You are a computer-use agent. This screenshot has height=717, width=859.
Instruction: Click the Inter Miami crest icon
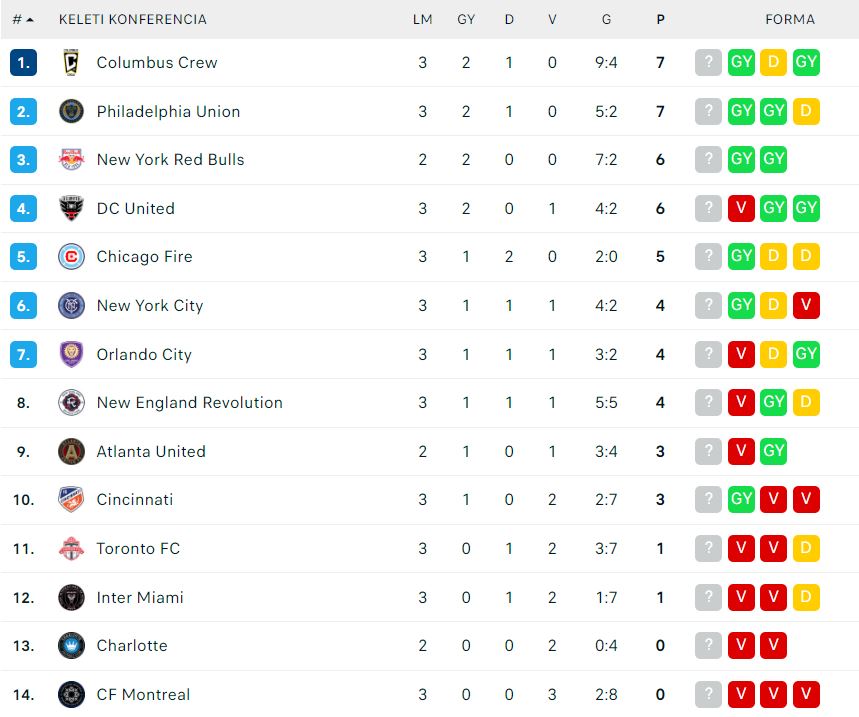[x=71, y=597]
